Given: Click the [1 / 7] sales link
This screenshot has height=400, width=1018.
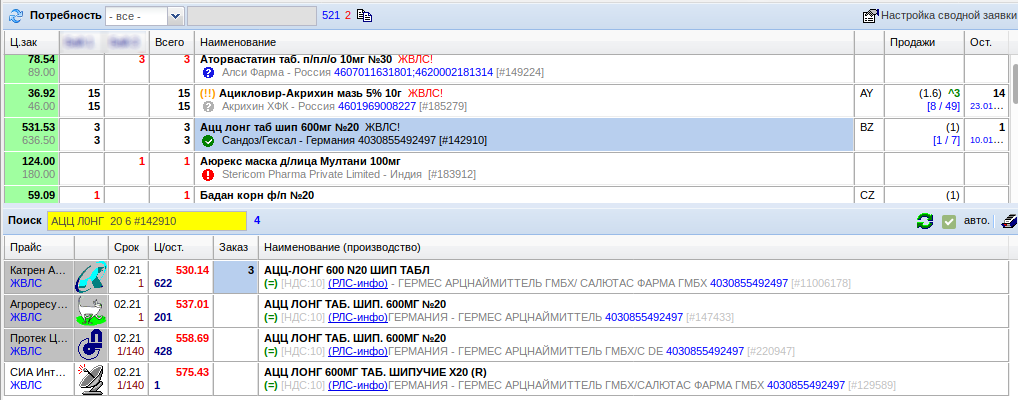Looking at the screenshot, I should tap(946, 140).
